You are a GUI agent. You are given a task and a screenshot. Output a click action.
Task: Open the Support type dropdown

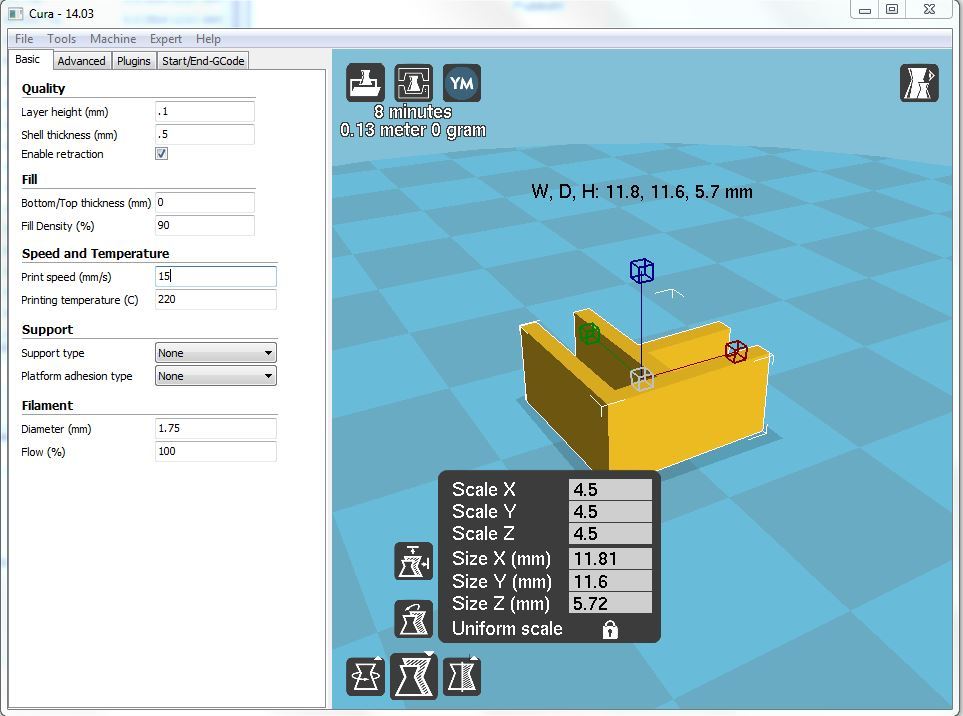click(216, 353)
